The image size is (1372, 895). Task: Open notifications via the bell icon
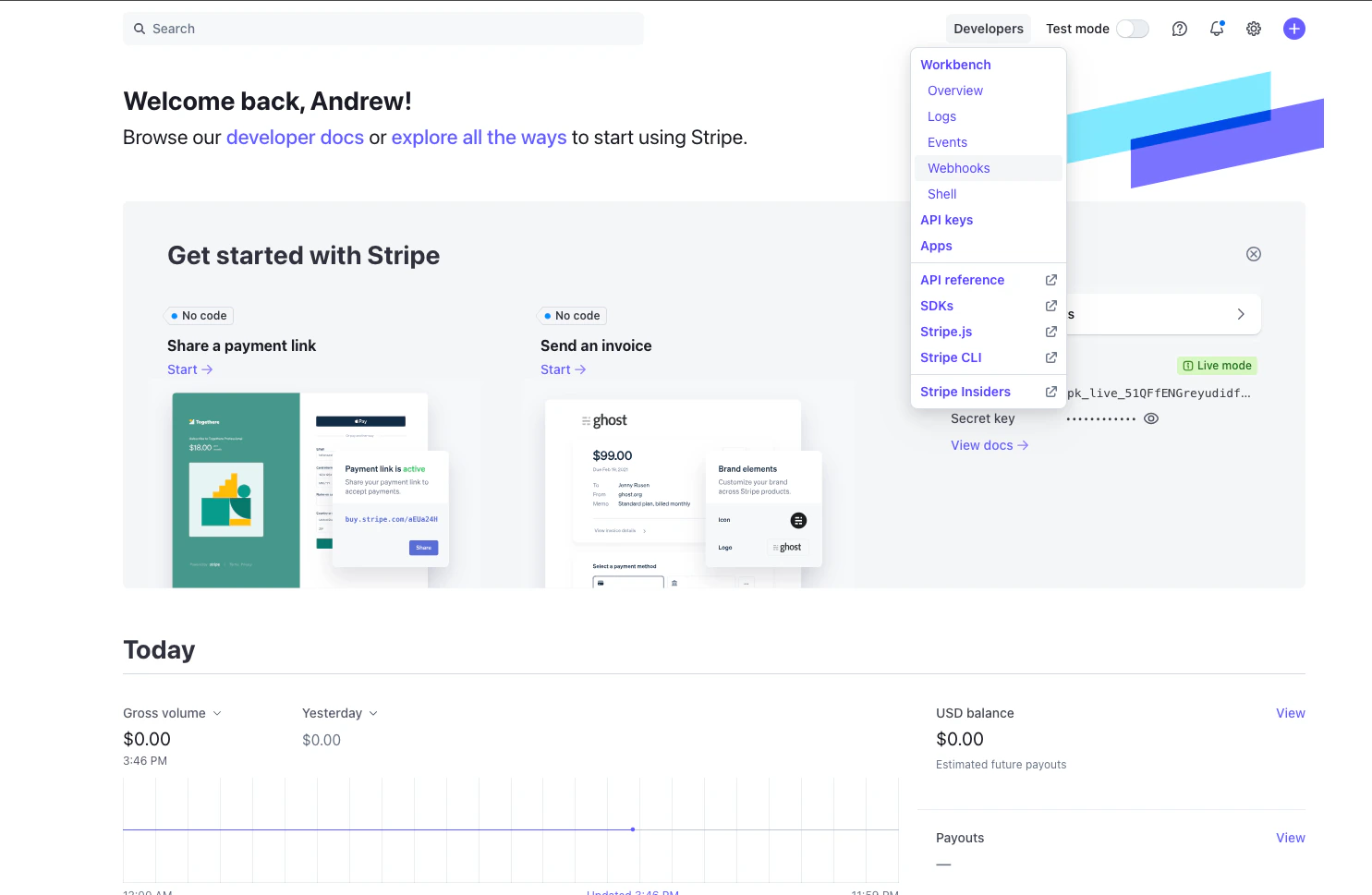pos(1216,29)
